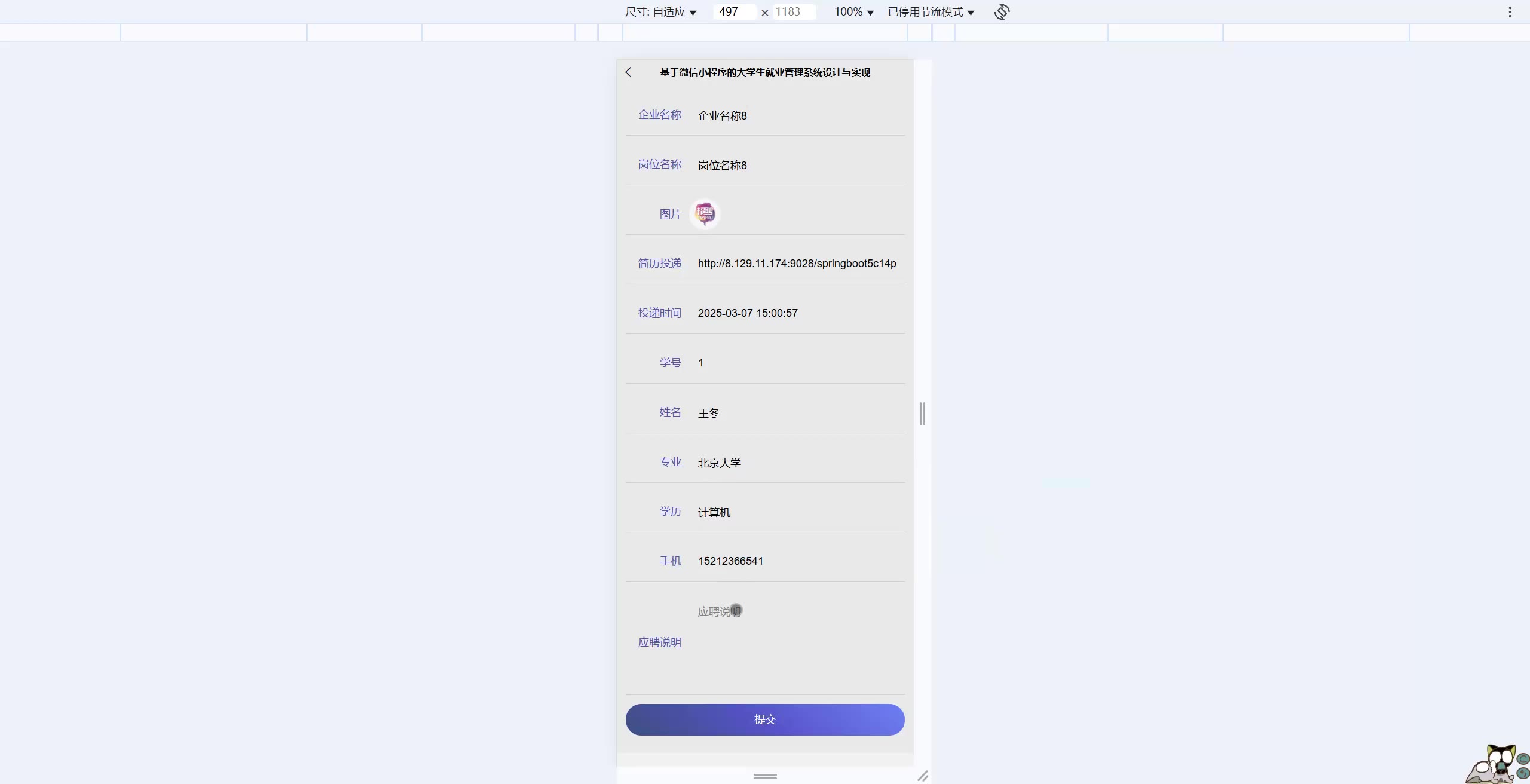Click the corner diagonal resize handle
1530x784 pixels.
click(923, 776)
